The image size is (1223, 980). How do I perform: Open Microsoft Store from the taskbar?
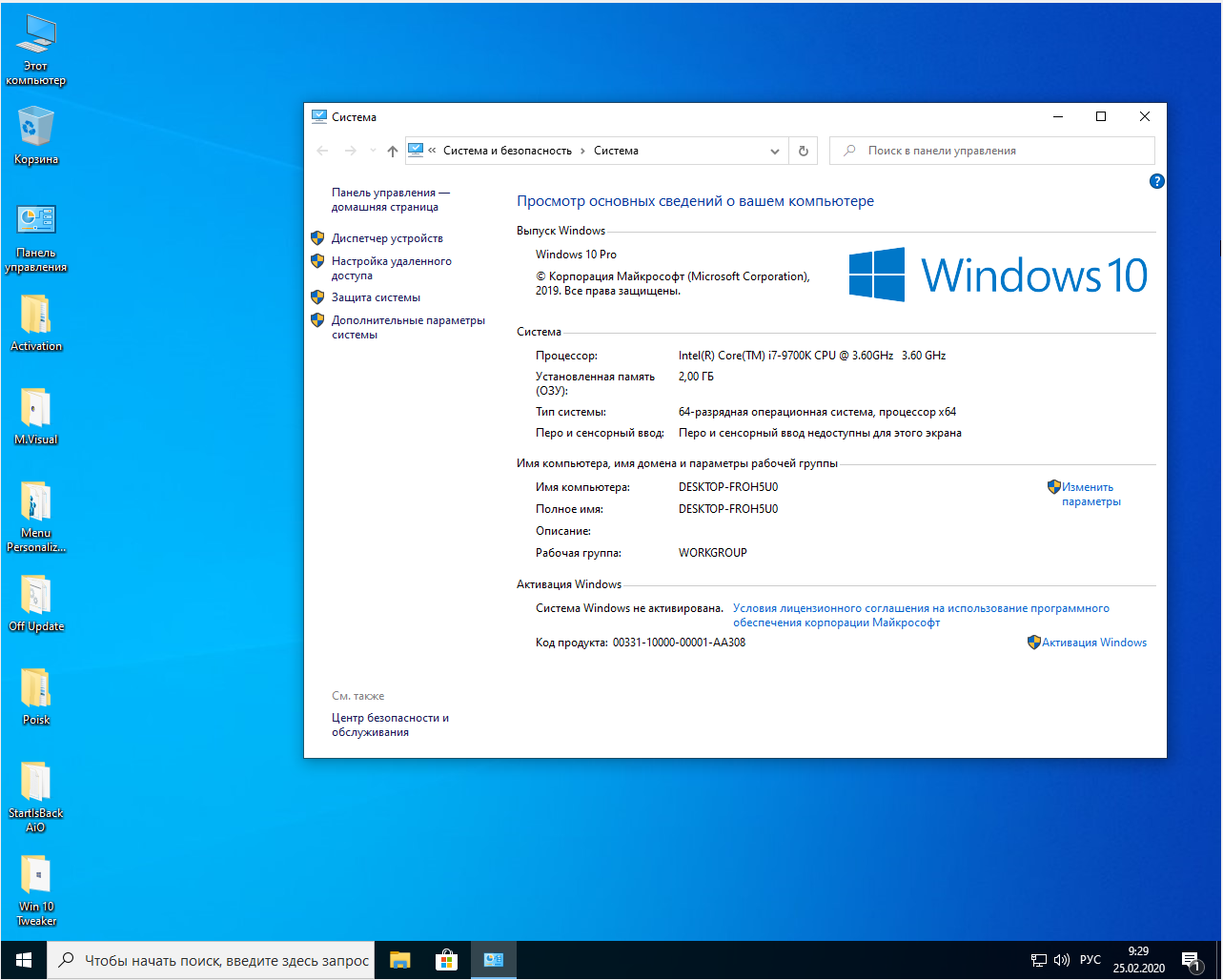(446, 960)
